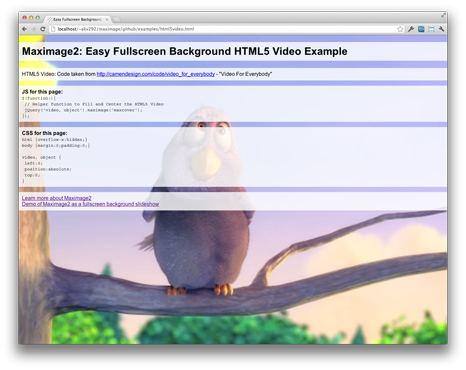Open the Learn more about Maximage2 link
Viewport: 466px width, 370px height.
(x=56, y=198)
